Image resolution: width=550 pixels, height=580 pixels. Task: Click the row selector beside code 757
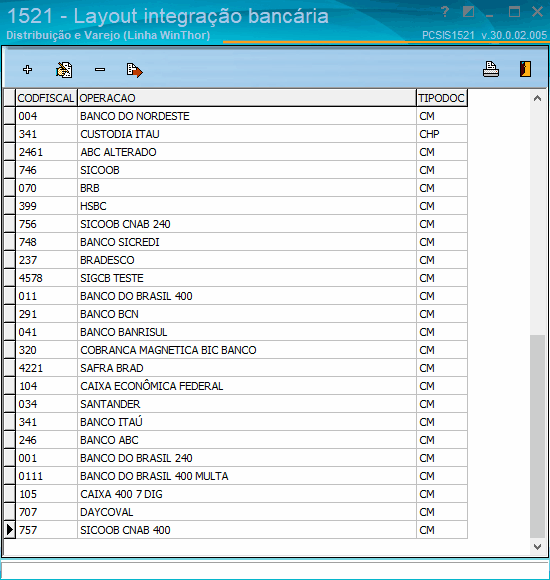click(x=10, y=530)
